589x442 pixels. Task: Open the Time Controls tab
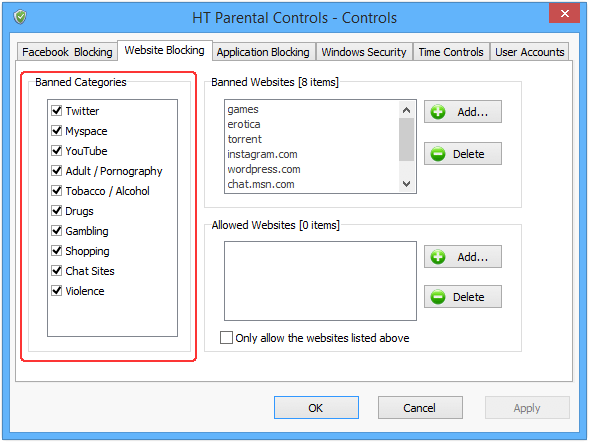pos(451,52)
